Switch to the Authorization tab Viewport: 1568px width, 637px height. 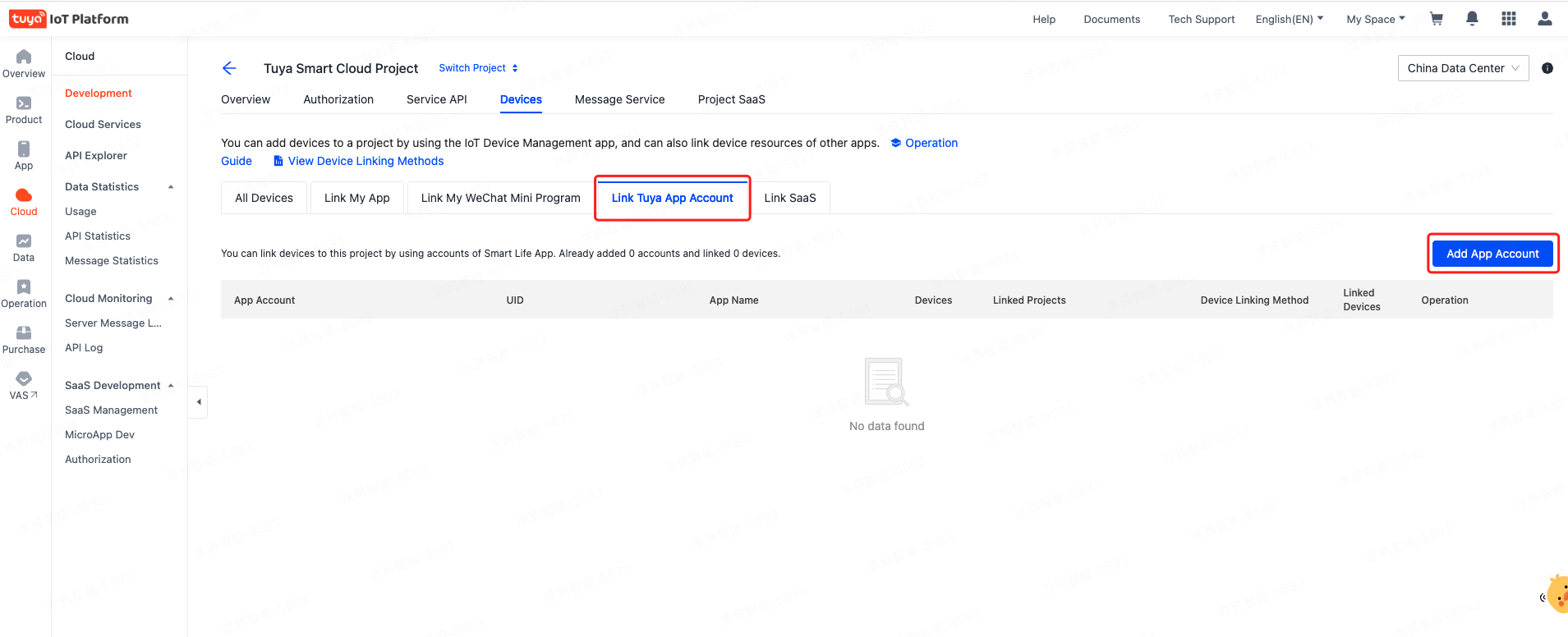click(338, 99)
